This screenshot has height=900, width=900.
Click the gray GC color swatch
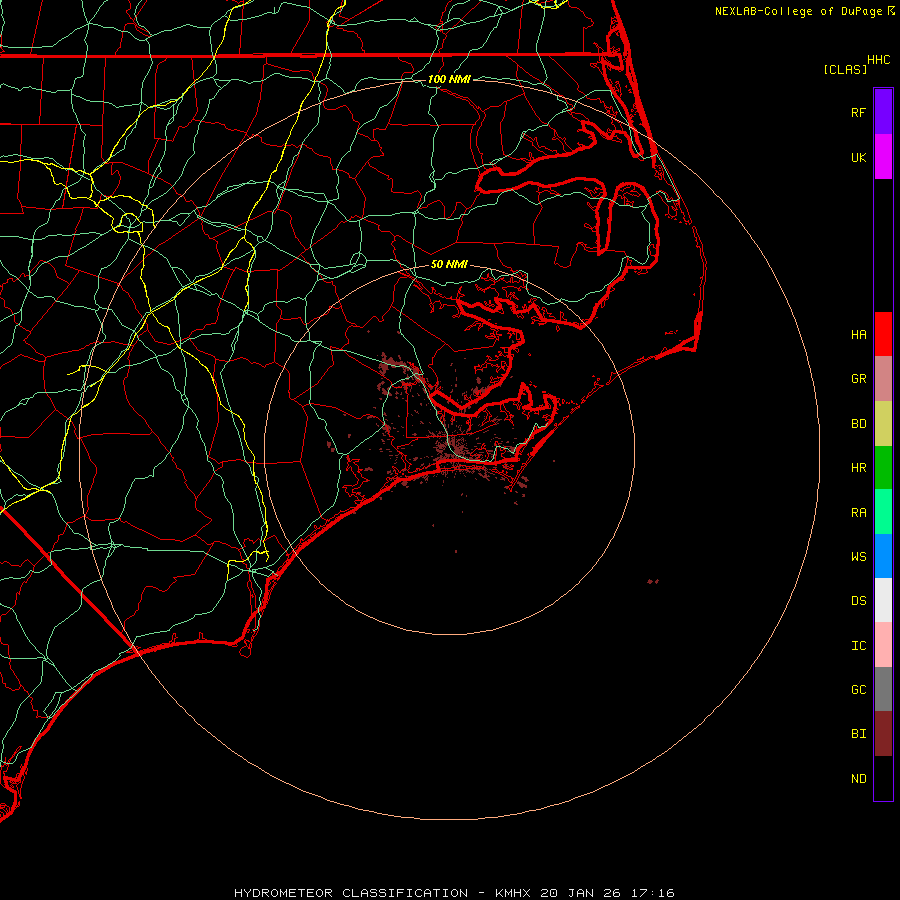pos(883,689)
